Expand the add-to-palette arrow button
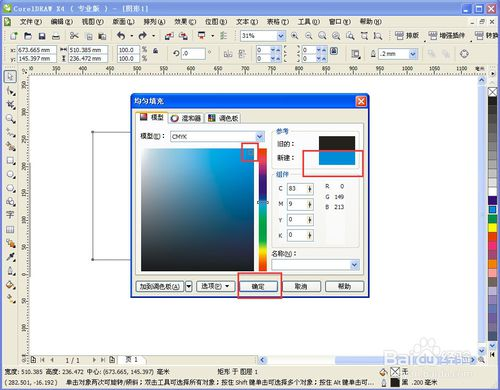 pyautogui.click(x=189, y=286)
